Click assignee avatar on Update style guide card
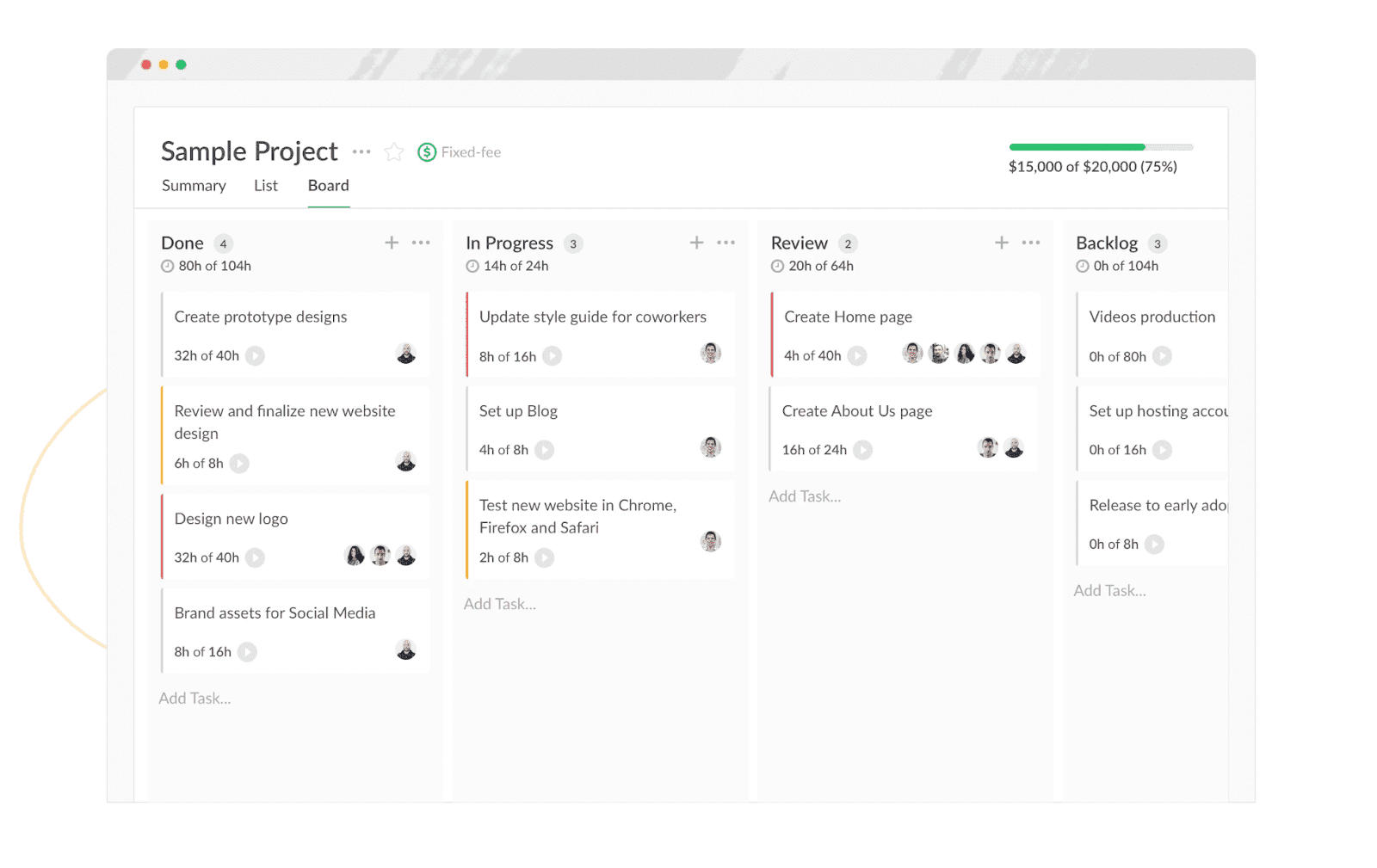 pos(711,353)
